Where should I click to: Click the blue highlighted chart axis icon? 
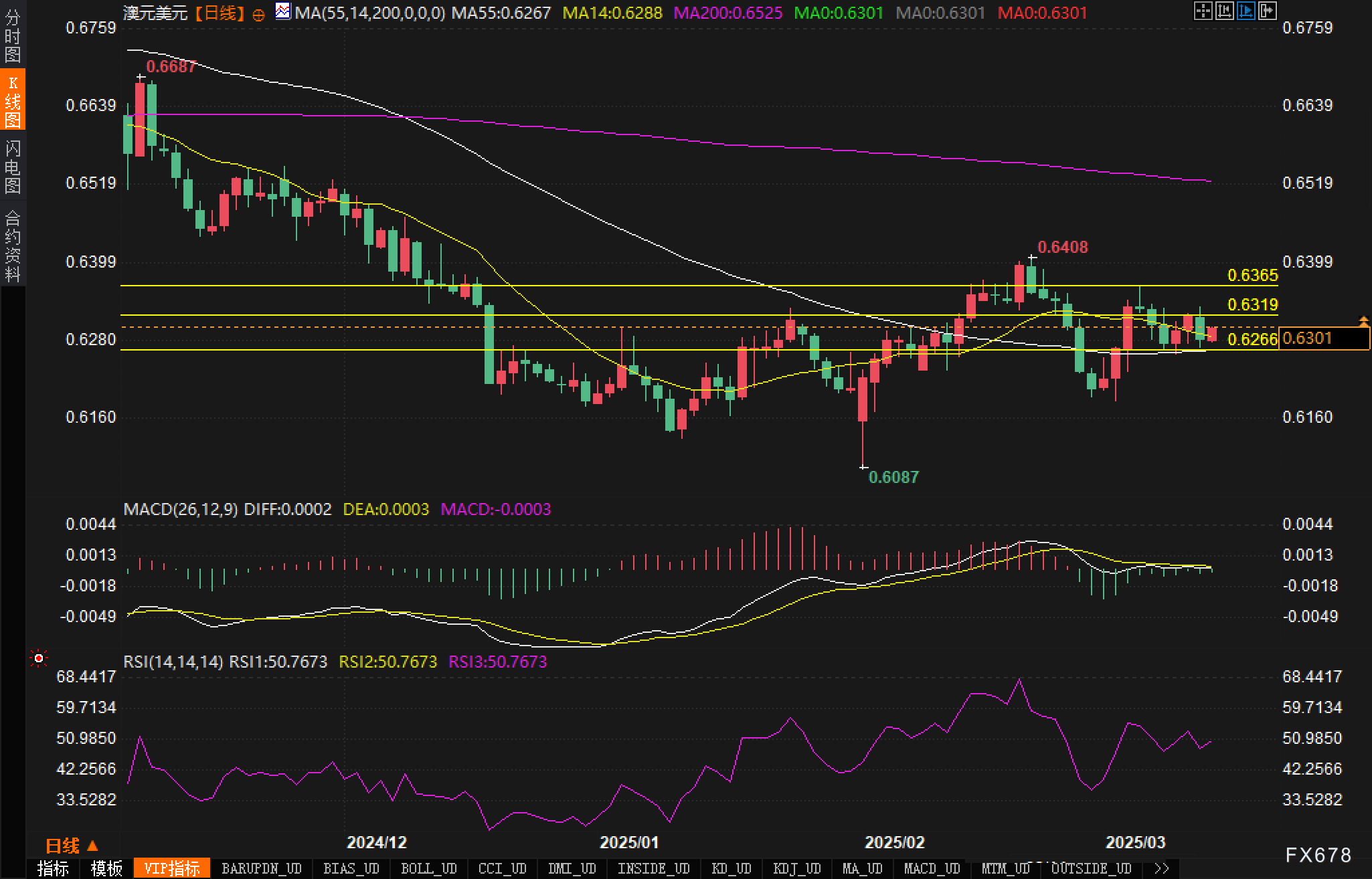tap(1246, 11)
